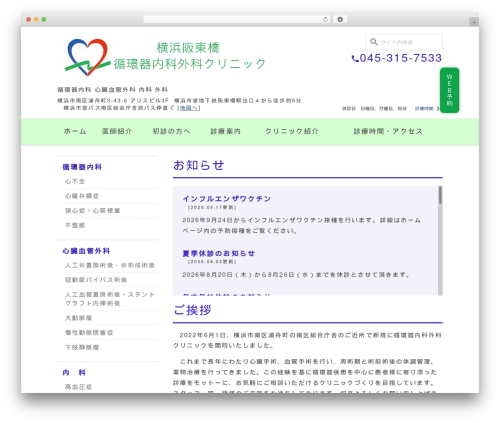Select 大動脈瘤 in sidebar
The height and width of the screenshot is (423, 500).
pos(78,318)
